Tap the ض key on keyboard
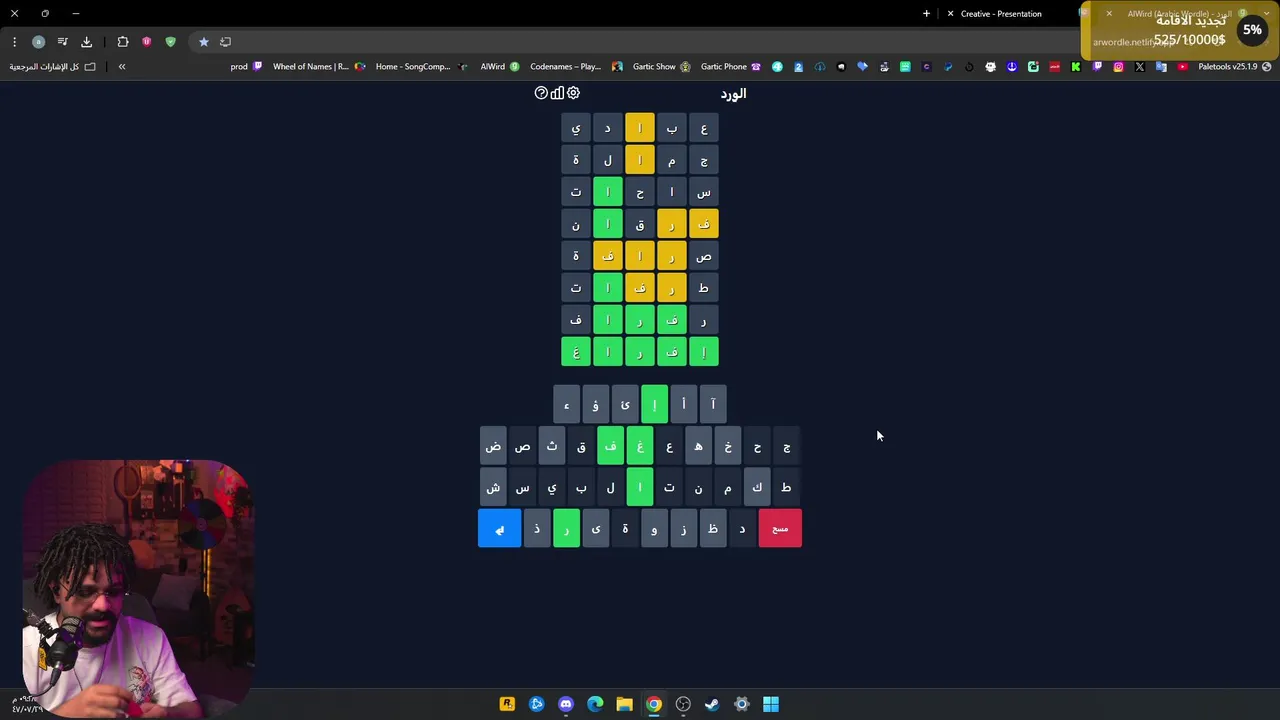Screen dimensions: 1280x720 (x=493, y=446)
